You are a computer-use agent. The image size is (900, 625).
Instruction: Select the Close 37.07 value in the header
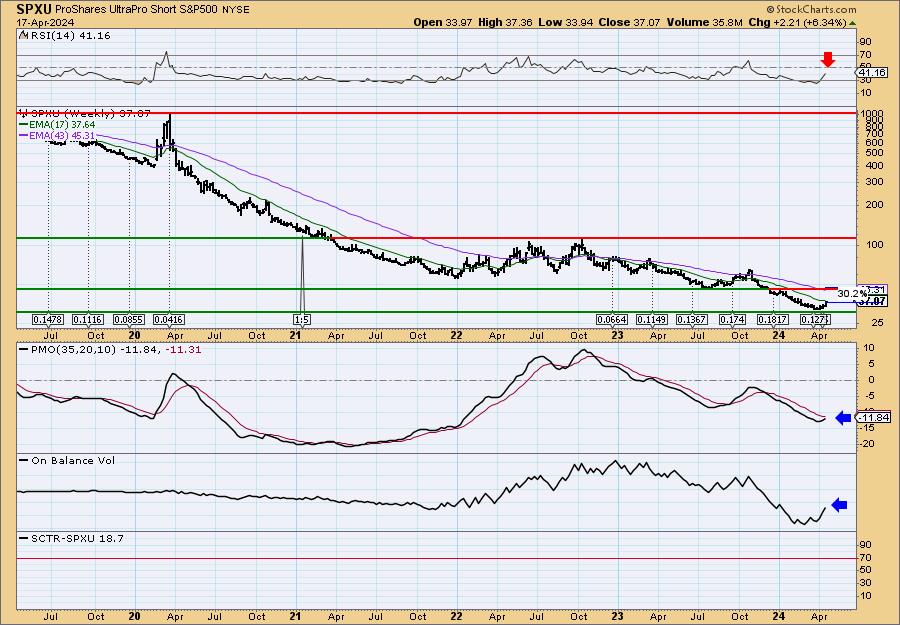coord(629,22)
